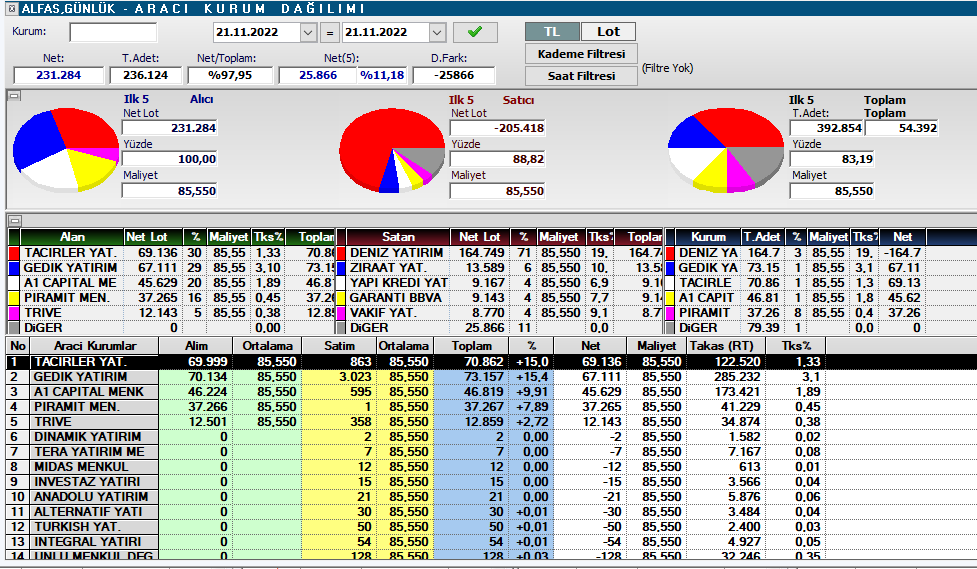The image size is (977, 569).
Task: Sort by Satim column header
Action: (339, 346)
